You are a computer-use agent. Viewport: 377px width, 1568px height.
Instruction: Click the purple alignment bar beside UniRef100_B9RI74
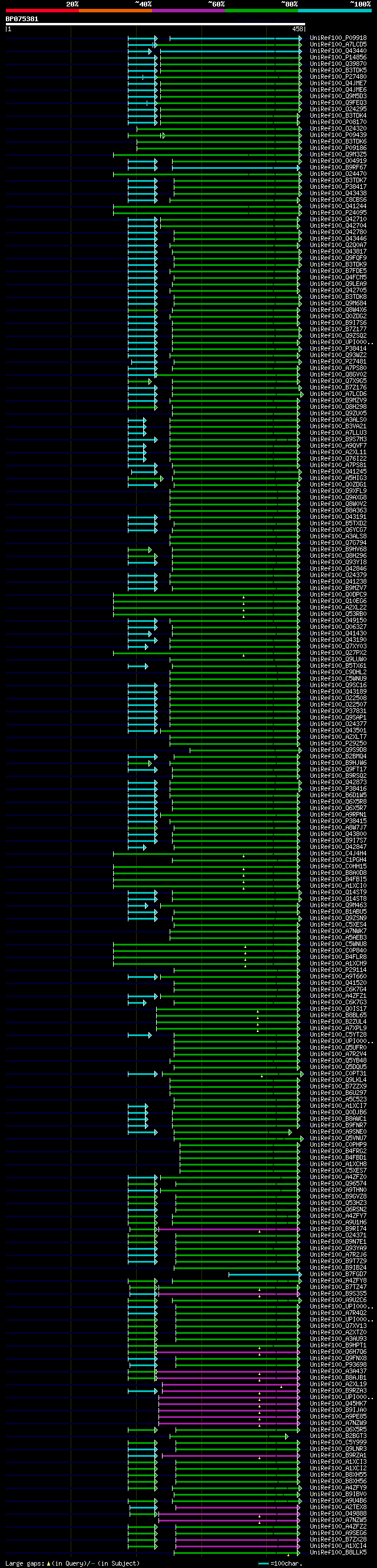(x=229, y=1229)
